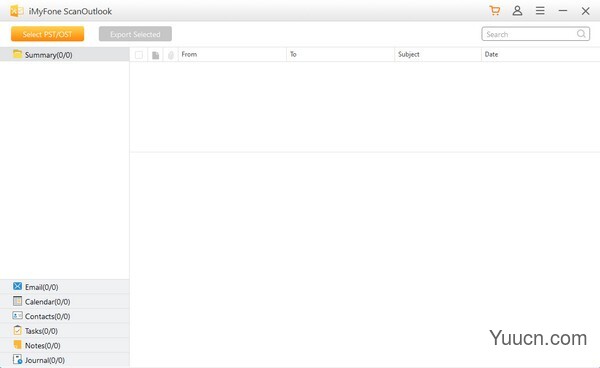Click the shopping cart purchase icon
The height and width of the screenshot is (368, 600).
(494, 11)
